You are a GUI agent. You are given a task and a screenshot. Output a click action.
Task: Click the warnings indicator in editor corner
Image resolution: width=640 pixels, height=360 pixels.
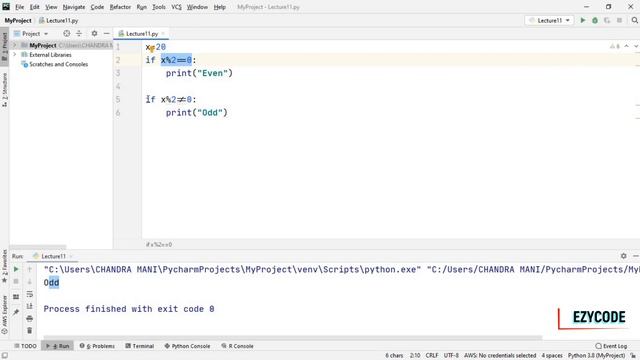click(615, 46)
